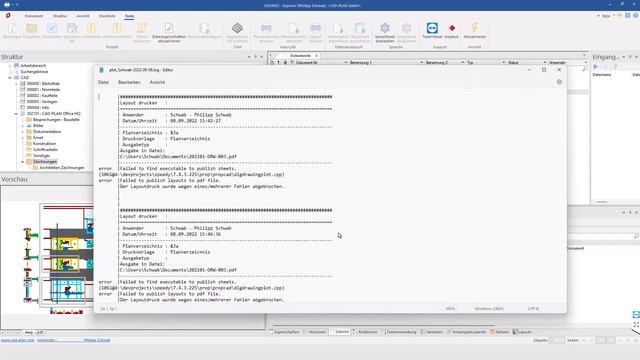Select Sonstiges folder in tree

(x=41, y=156)
